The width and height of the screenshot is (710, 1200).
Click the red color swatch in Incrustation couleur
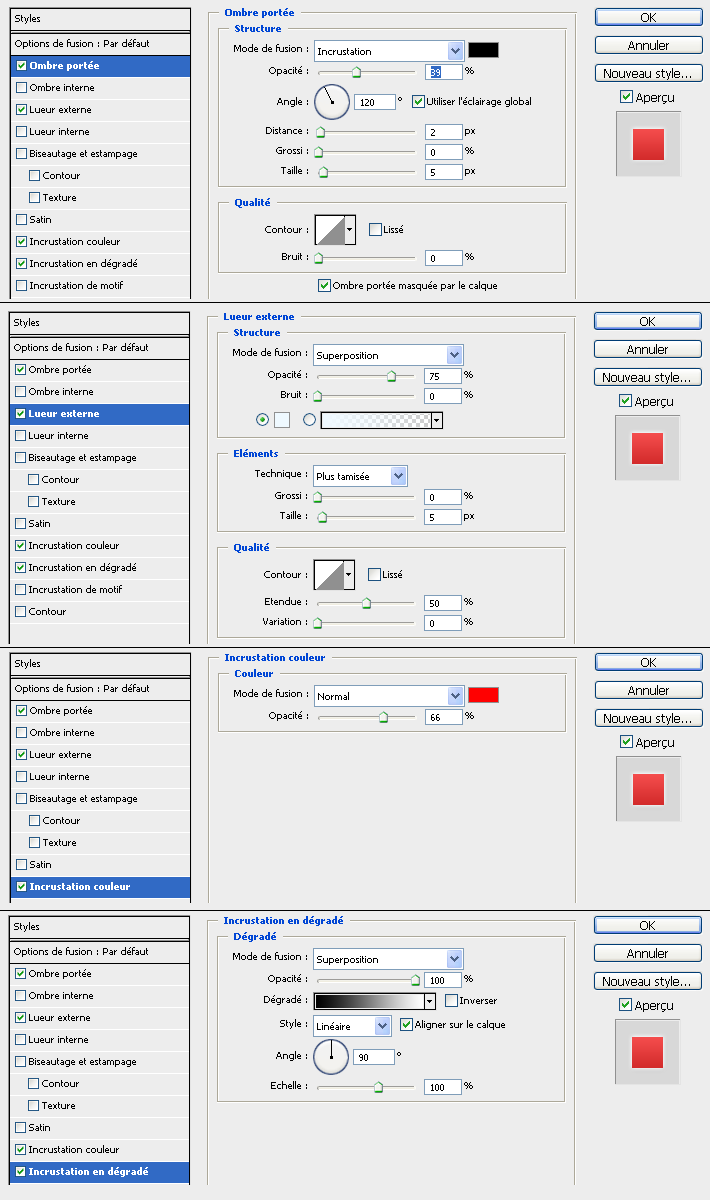tap(483, 695)
